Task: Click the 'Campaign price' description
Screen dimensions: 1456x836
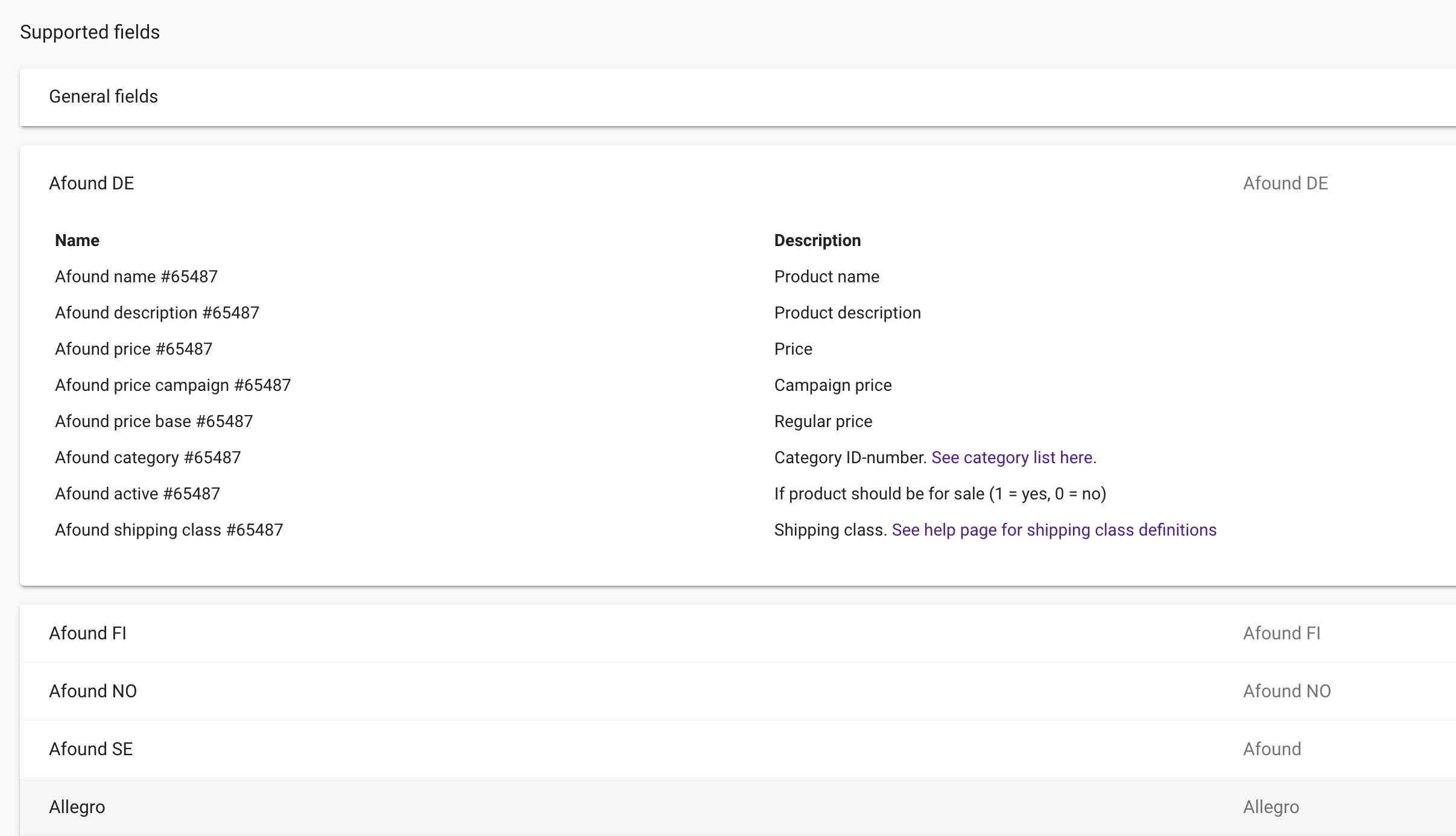Action: coord(833,385)
